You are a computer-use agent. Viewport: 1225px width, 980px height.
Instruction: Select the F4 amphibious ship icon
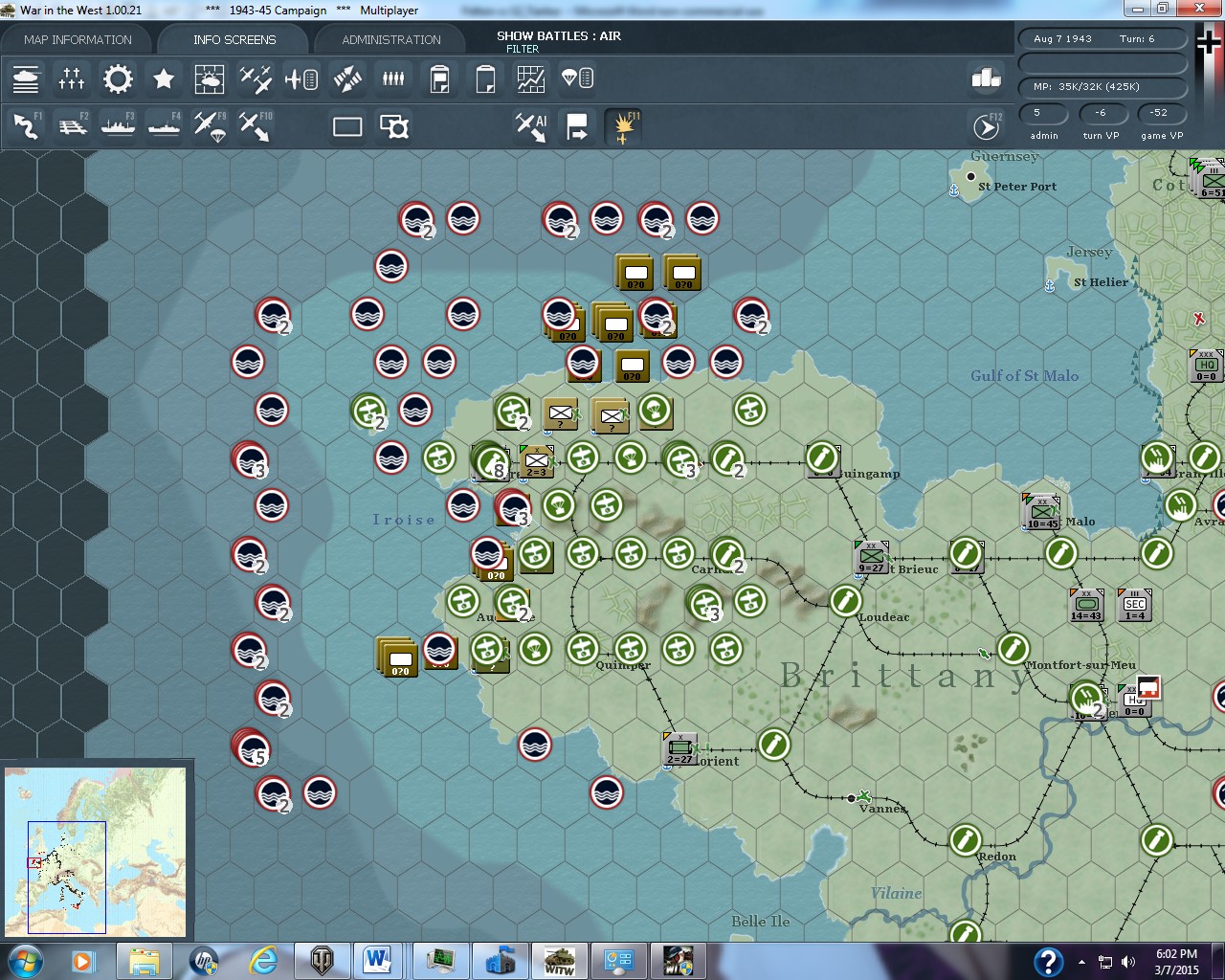tap(164, 126)
